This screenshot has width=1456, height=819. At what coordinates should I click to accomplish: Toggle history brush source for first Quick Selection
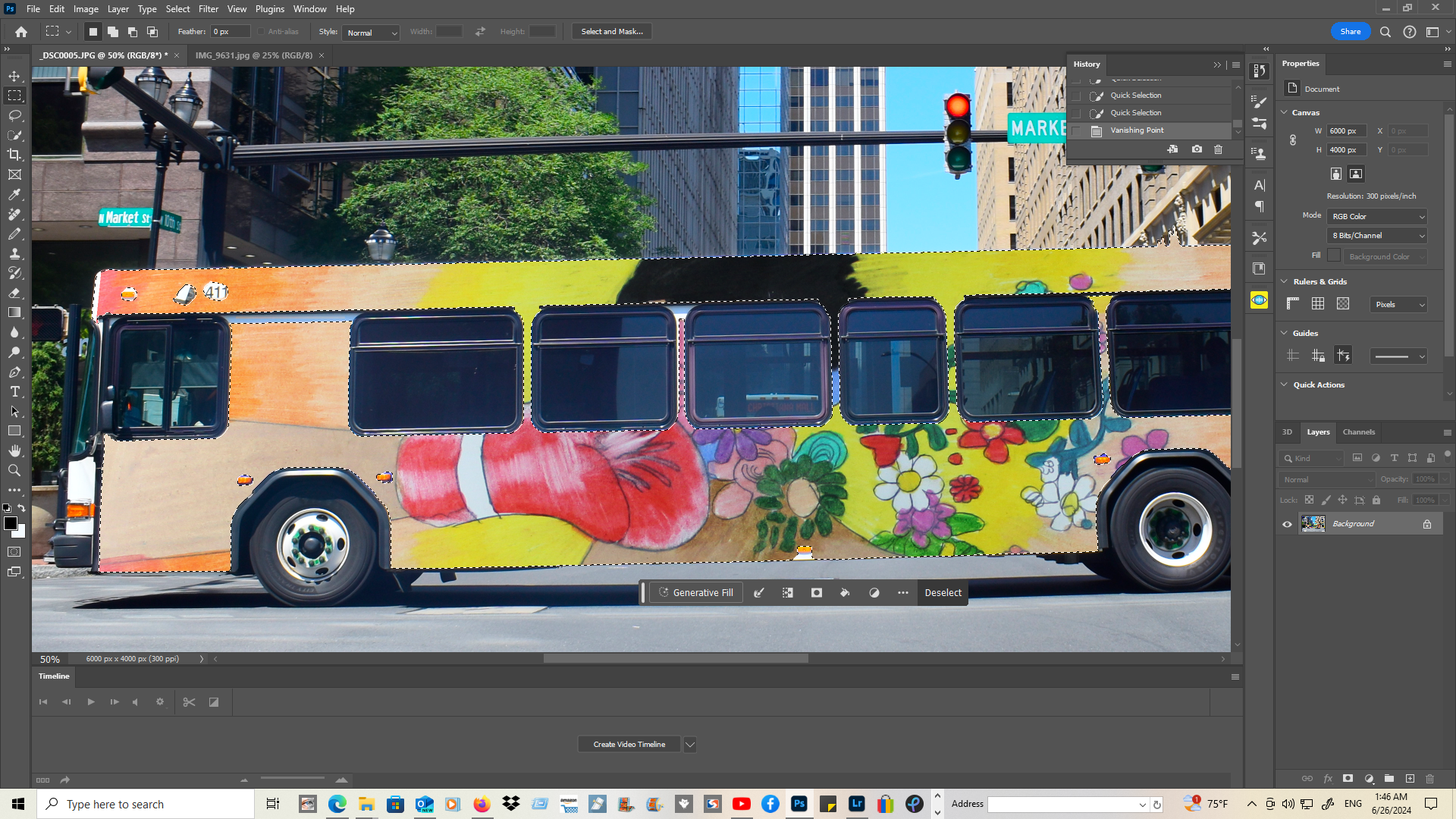[1076, 96]
